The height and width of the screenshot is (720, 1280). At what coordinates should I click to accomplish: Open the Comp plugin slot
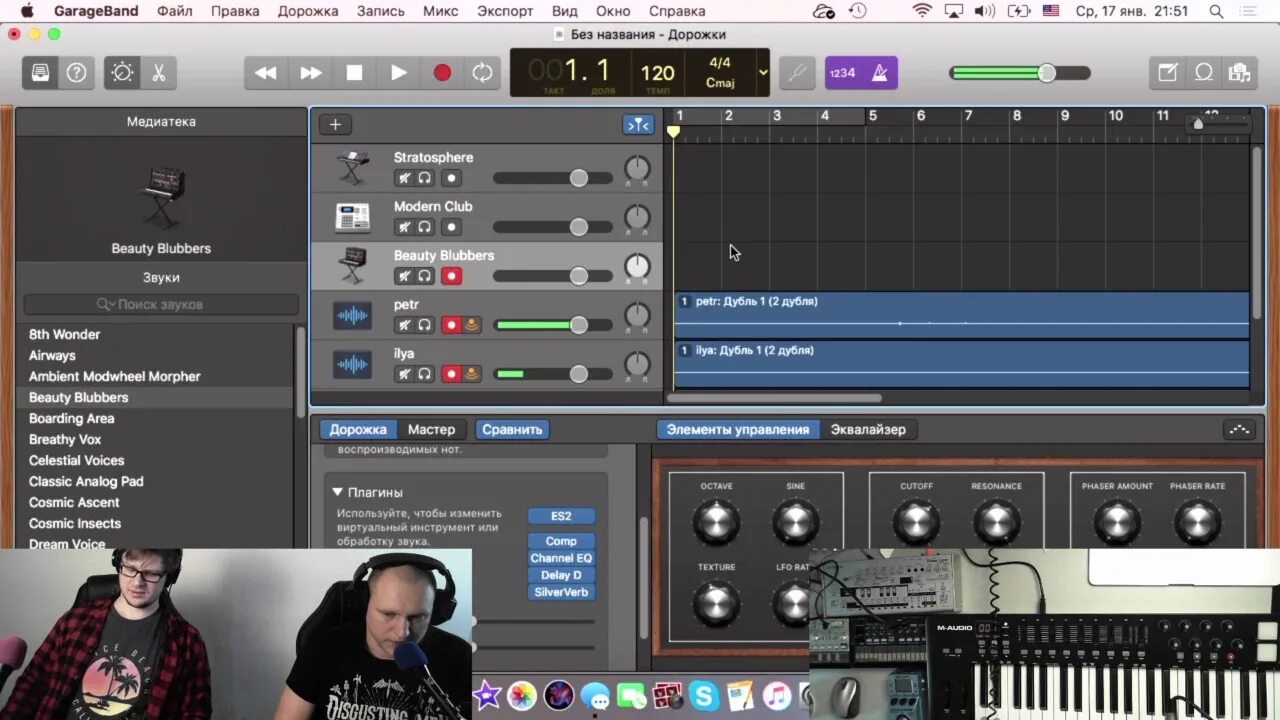click(561, 541)
